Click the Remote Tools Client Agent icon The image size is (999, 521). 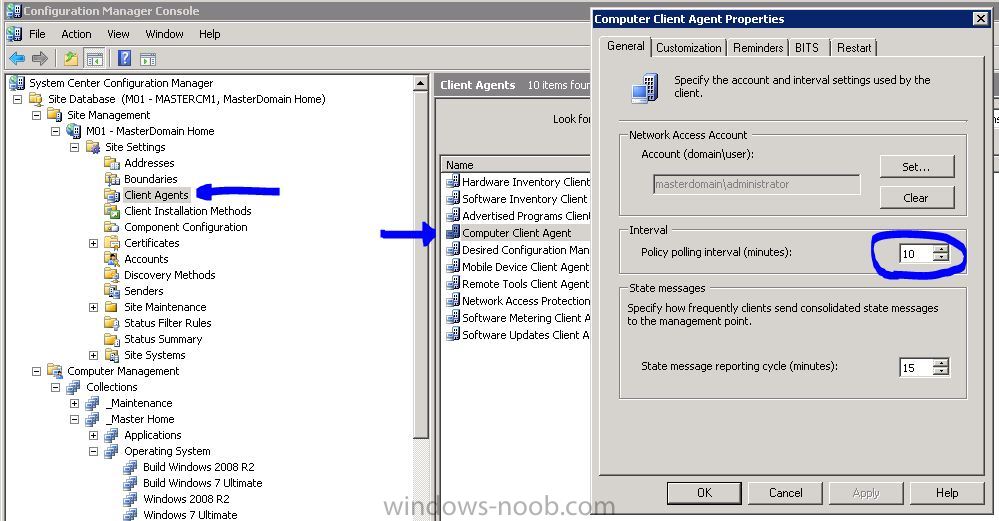[453, 283]
